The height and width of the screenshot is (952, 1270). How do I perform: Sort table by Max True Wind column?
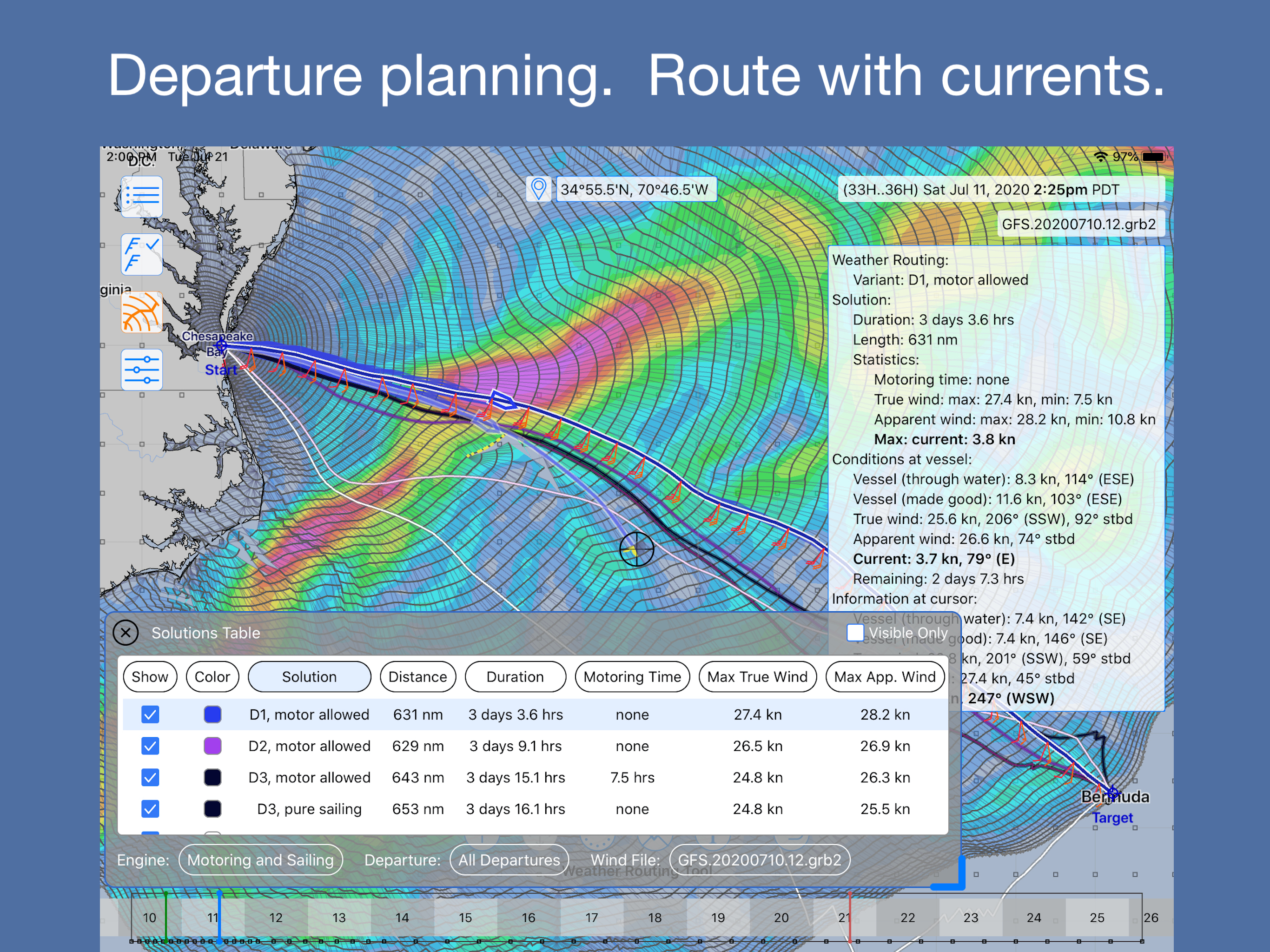point(757,676)
